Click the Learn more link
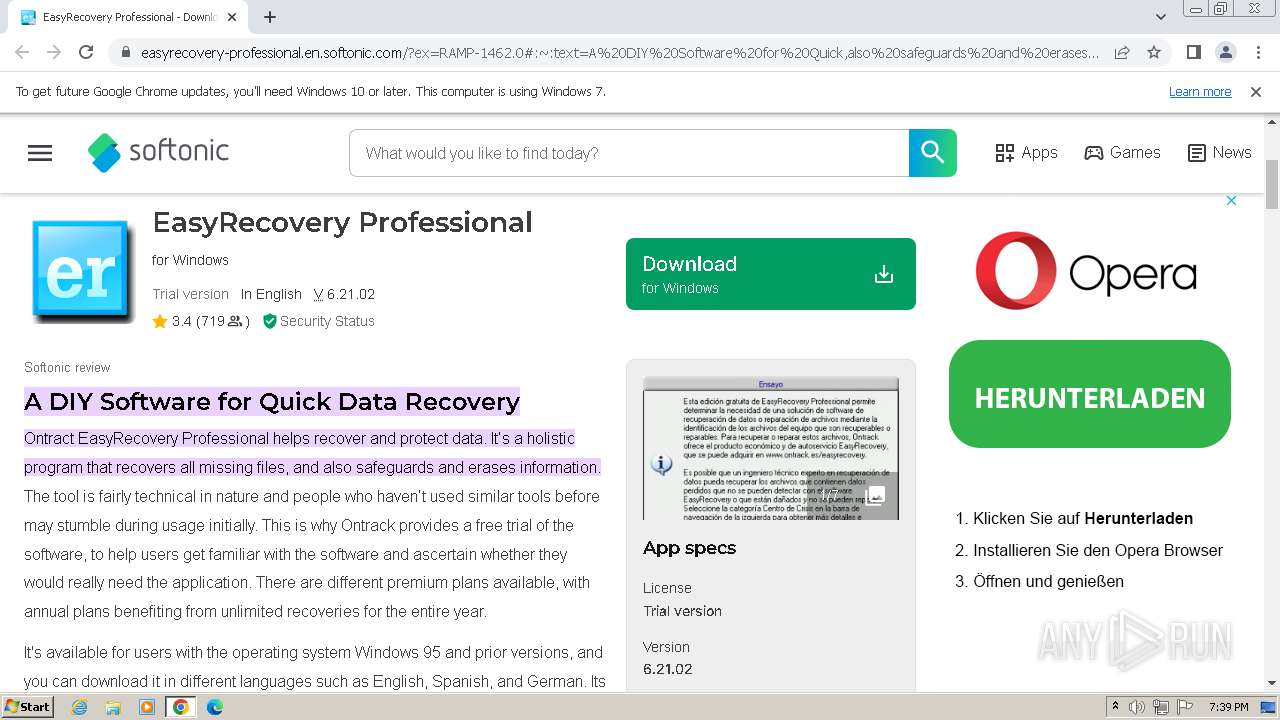 (x=1200, y=92)
